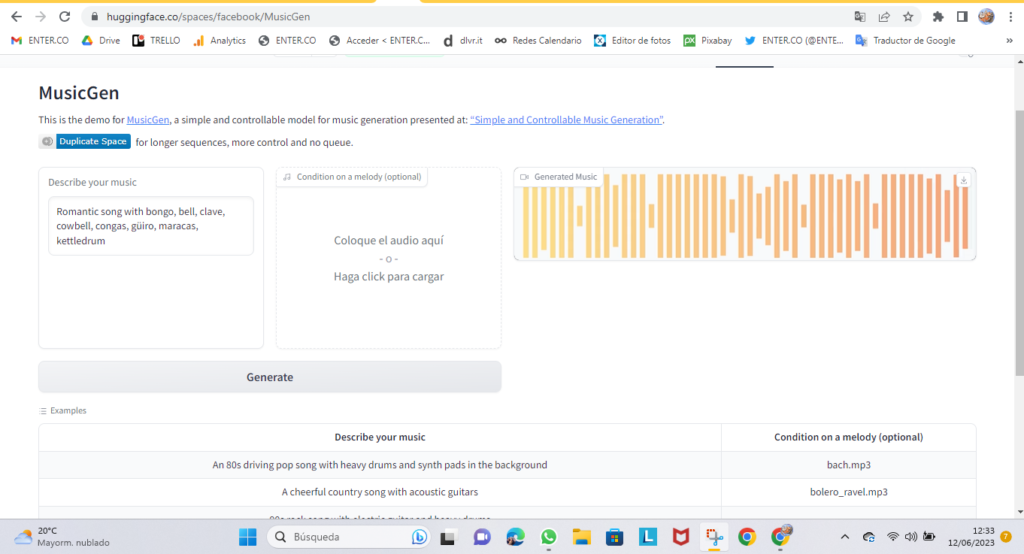
Task: Open the Wi-Fi network tray icon
Action: [x=893, y=537]
